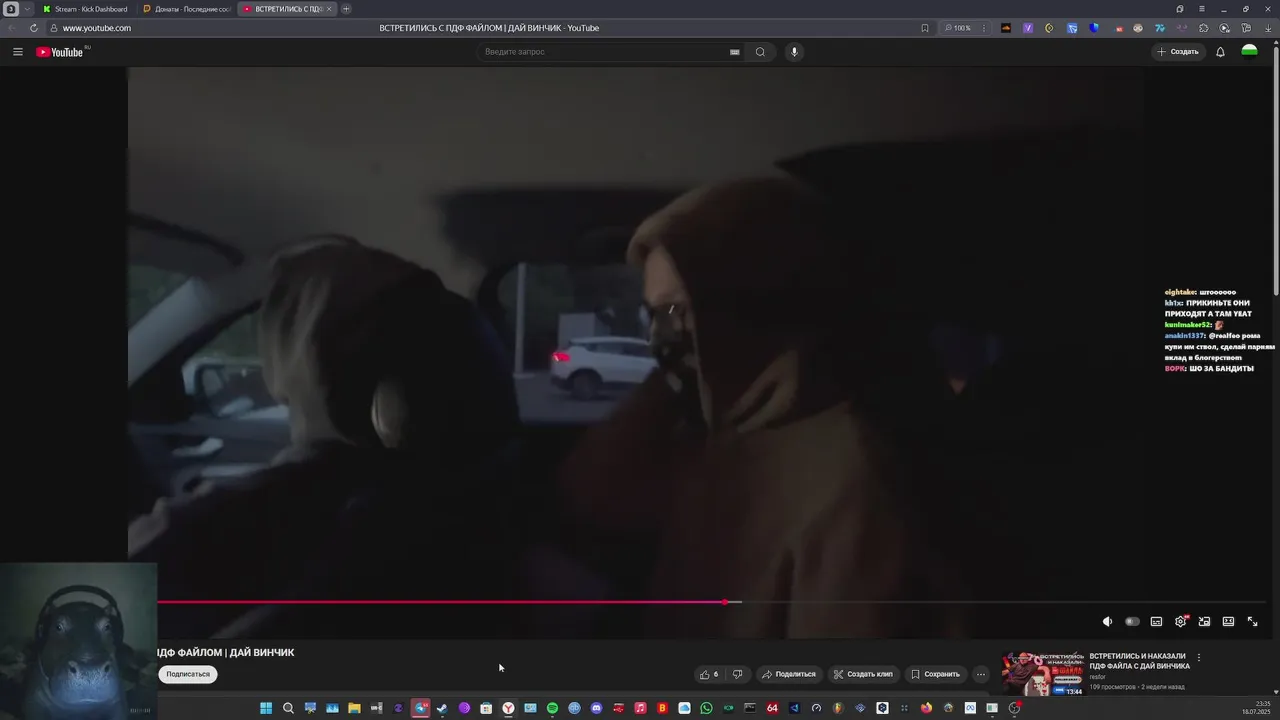Open the SoundCloud extension icon
This screenshot has width=1280, height=720.
1006,28
